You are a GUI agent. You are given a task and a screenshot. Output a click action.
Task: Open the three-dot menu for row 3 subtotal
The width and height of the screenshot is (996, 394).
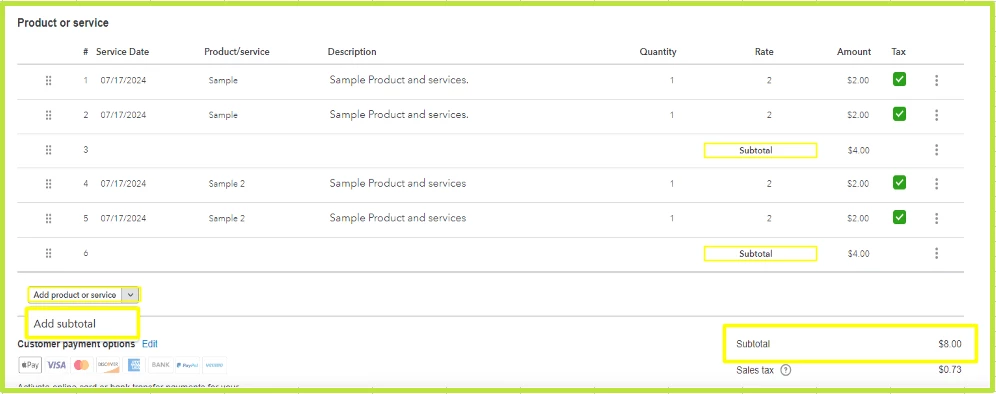pyautogui.click(x=936, y=150)
